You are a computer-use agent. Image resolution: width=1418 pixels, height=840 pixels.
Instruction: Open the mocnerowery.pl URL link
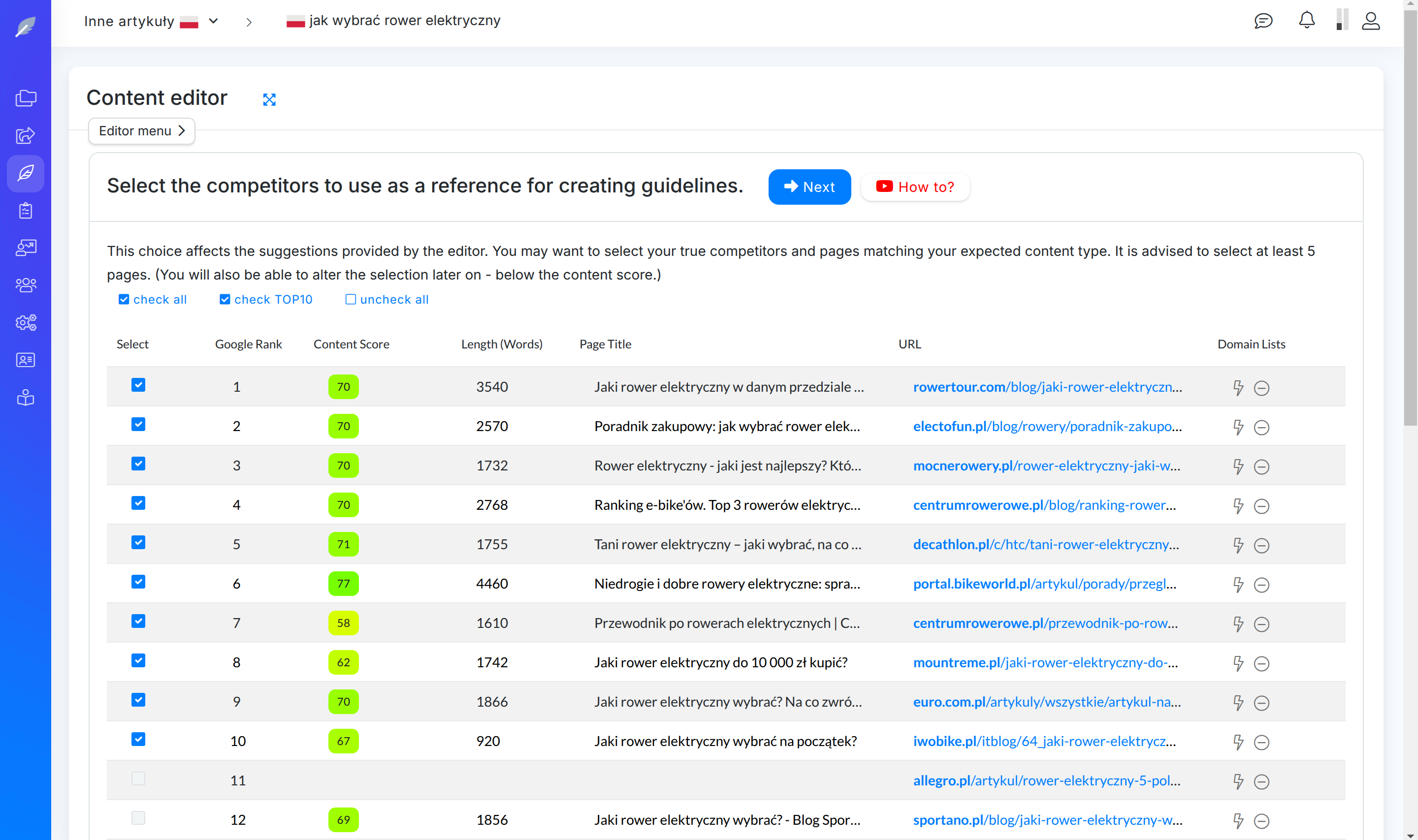[1046, 466]
